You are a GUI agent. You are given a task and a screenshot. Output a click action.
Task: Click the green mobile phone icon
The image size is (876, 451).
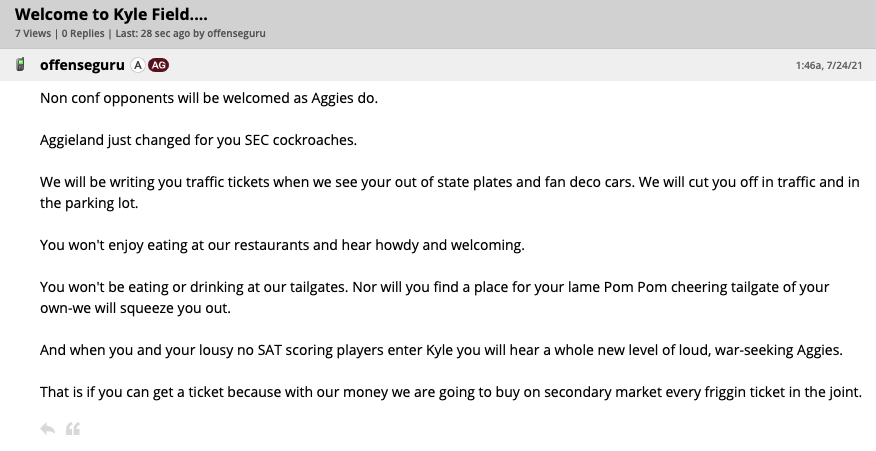pos(20,65)
